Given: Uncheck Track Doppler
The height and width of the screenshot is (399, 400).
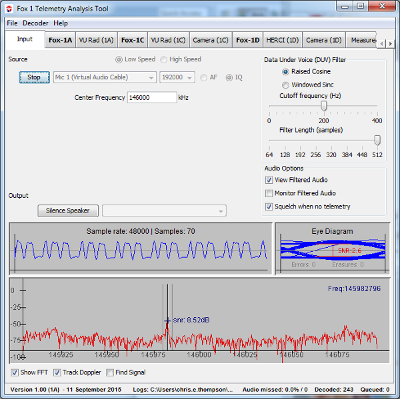Looking at the screenshot, I should pos(57,373).
